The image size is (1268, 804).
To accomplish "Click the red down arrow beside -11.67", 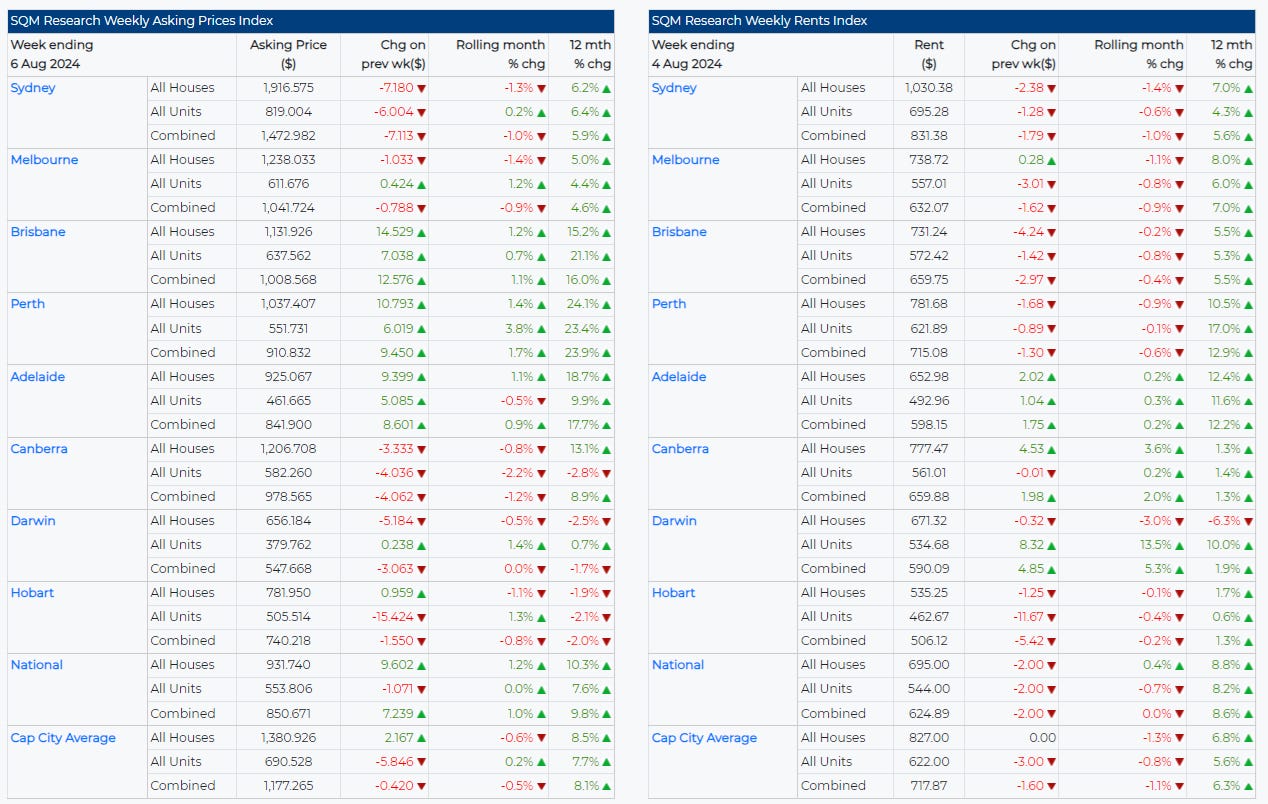I will pyautogui.click(x=1051, y=617).
